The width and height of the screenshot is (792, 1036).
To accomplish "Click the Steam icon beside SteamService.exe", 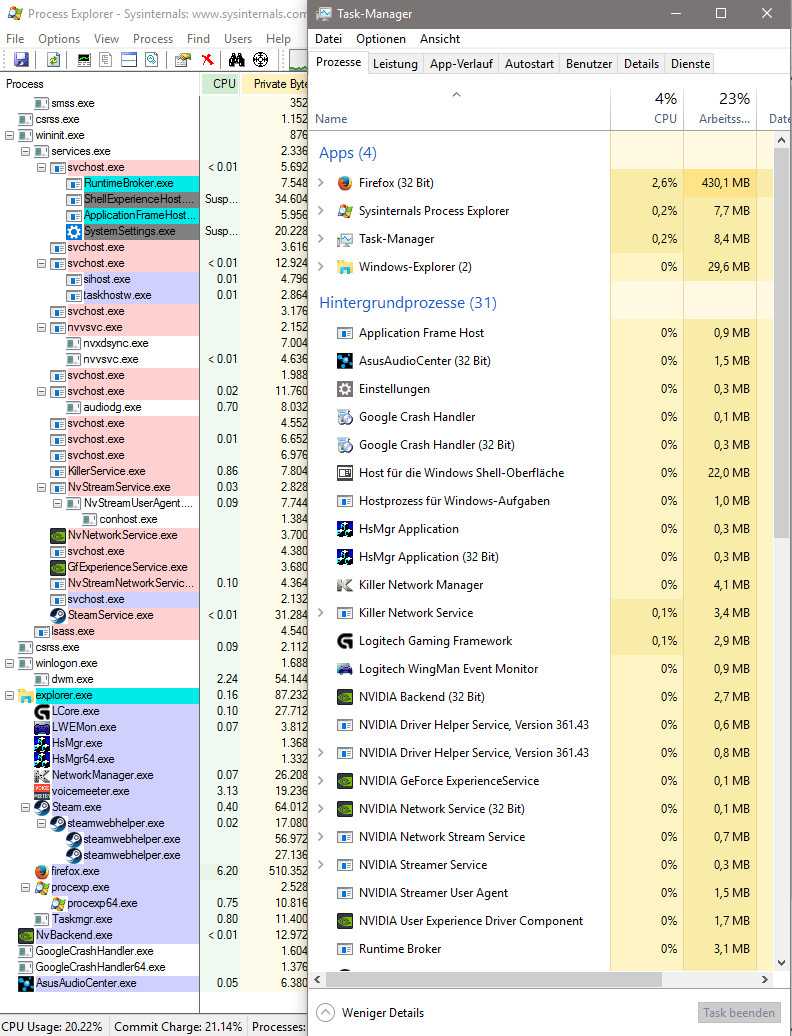I will pyautogui.click(x=57, y=615).
